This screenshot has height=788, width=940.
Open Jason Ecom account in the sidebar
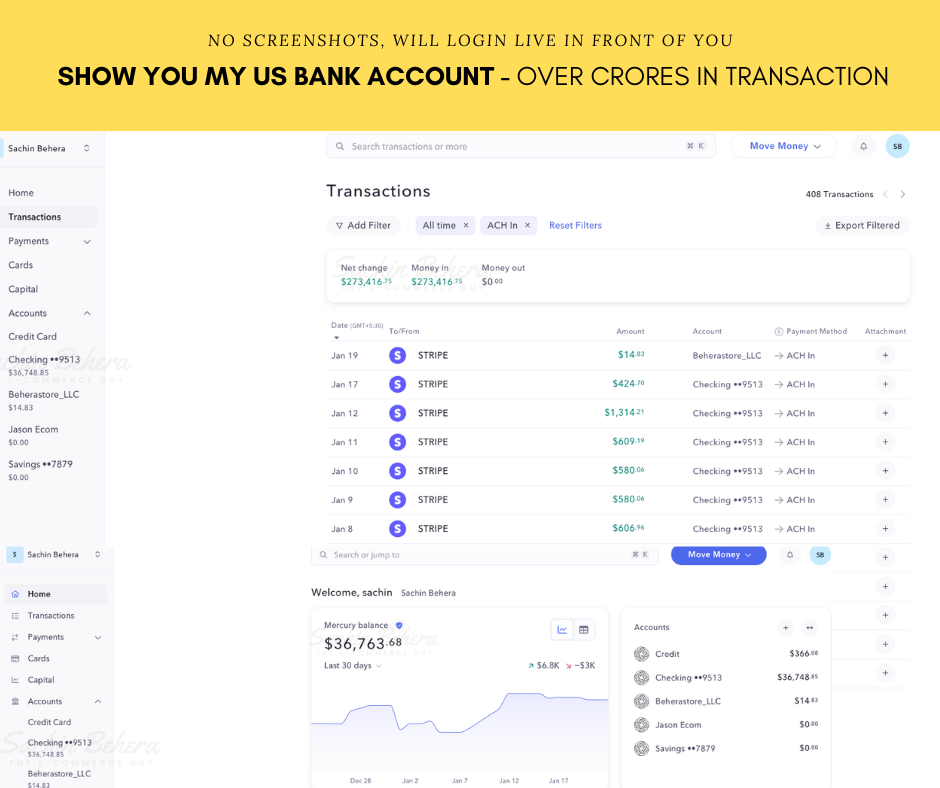tap(33, 430)
